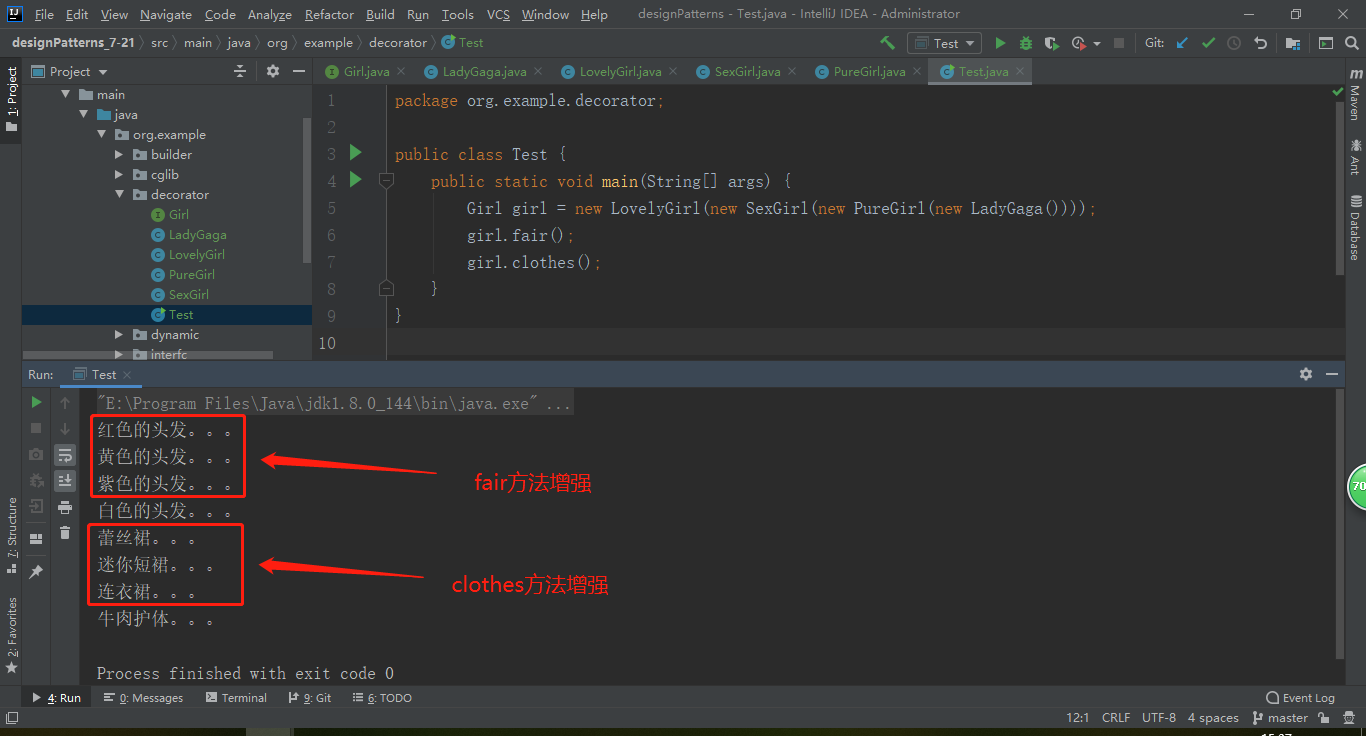
Task: Open Project Structure folder icon
Action: pyautogui.click(x=1293, y=43)
